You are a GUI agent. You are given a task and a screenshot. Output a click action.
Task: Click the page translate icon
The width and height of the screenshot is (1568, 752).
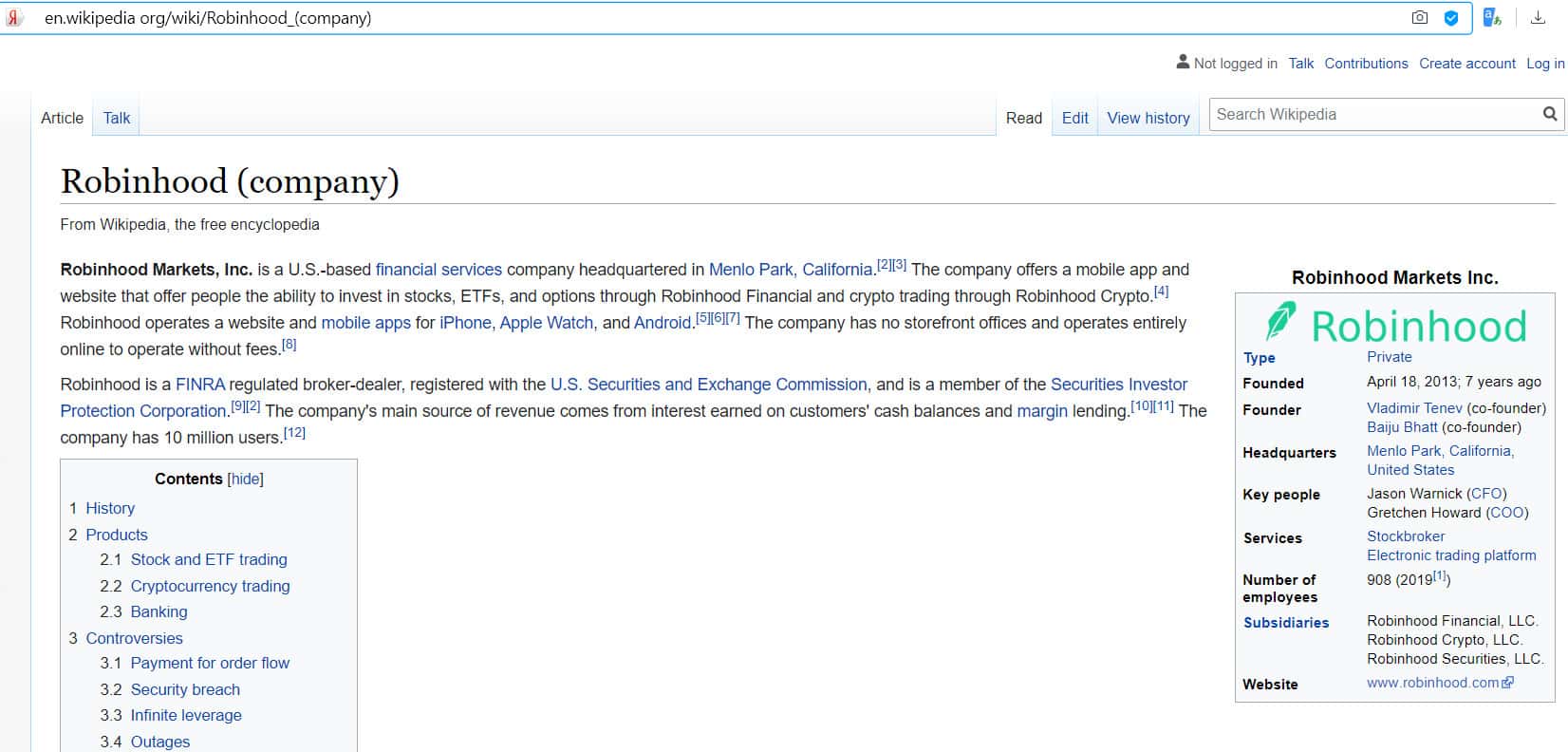[x=1492, y=17]
